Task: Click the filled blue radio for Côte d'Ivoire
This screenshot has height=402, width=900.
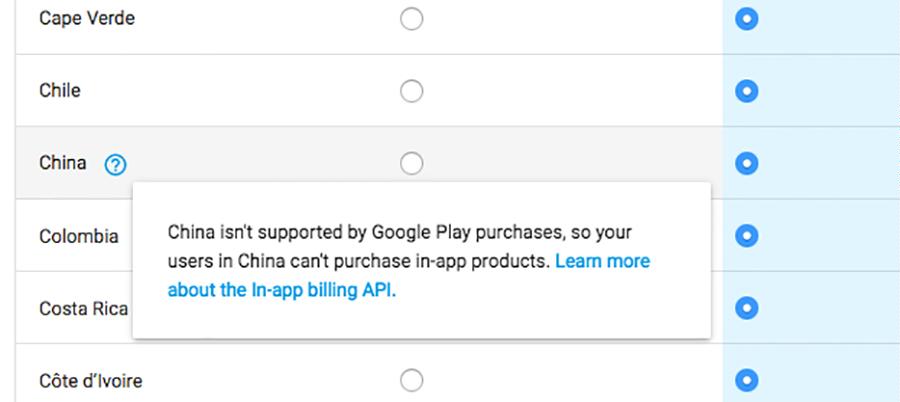Action: point(747,381)
